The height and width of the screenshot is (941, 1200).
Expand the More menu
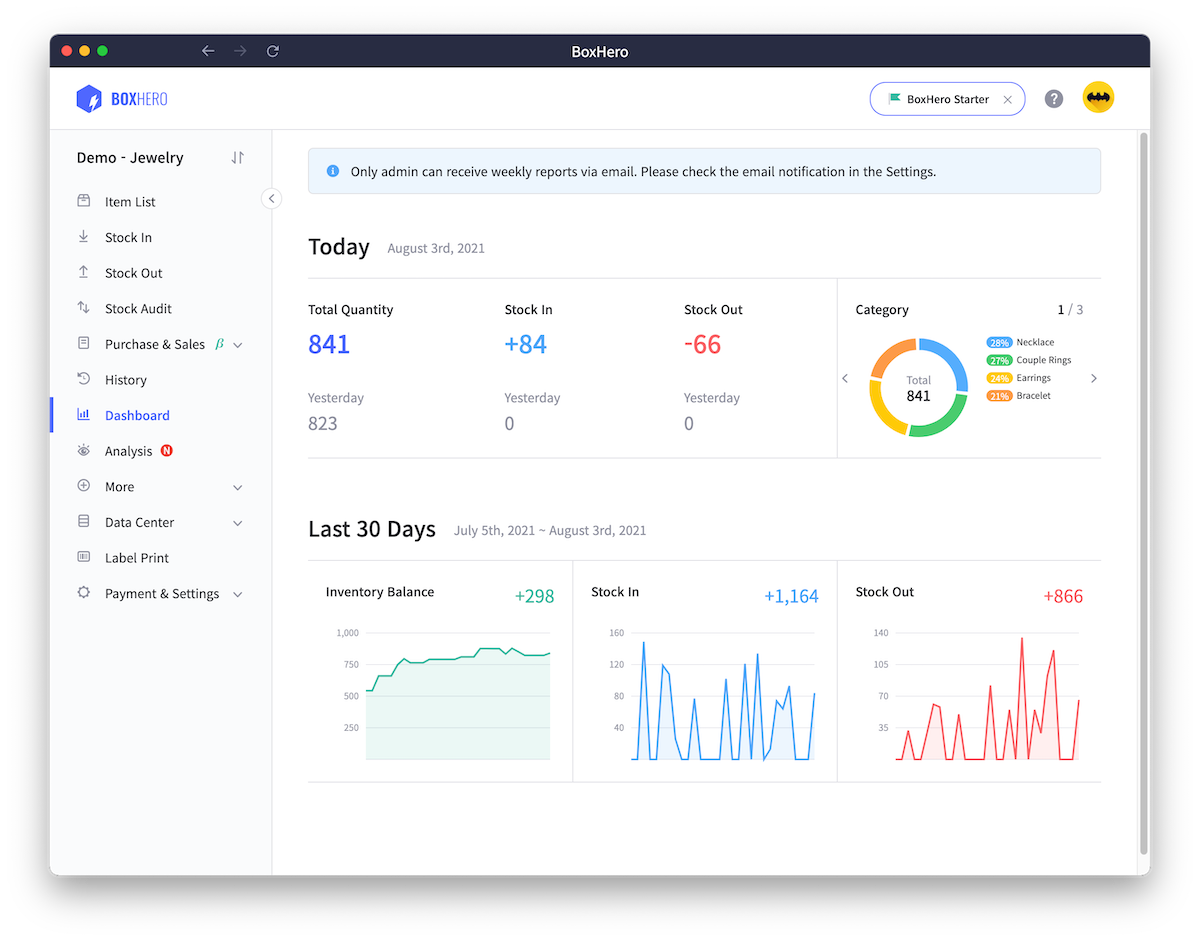[x=238, y=486]
